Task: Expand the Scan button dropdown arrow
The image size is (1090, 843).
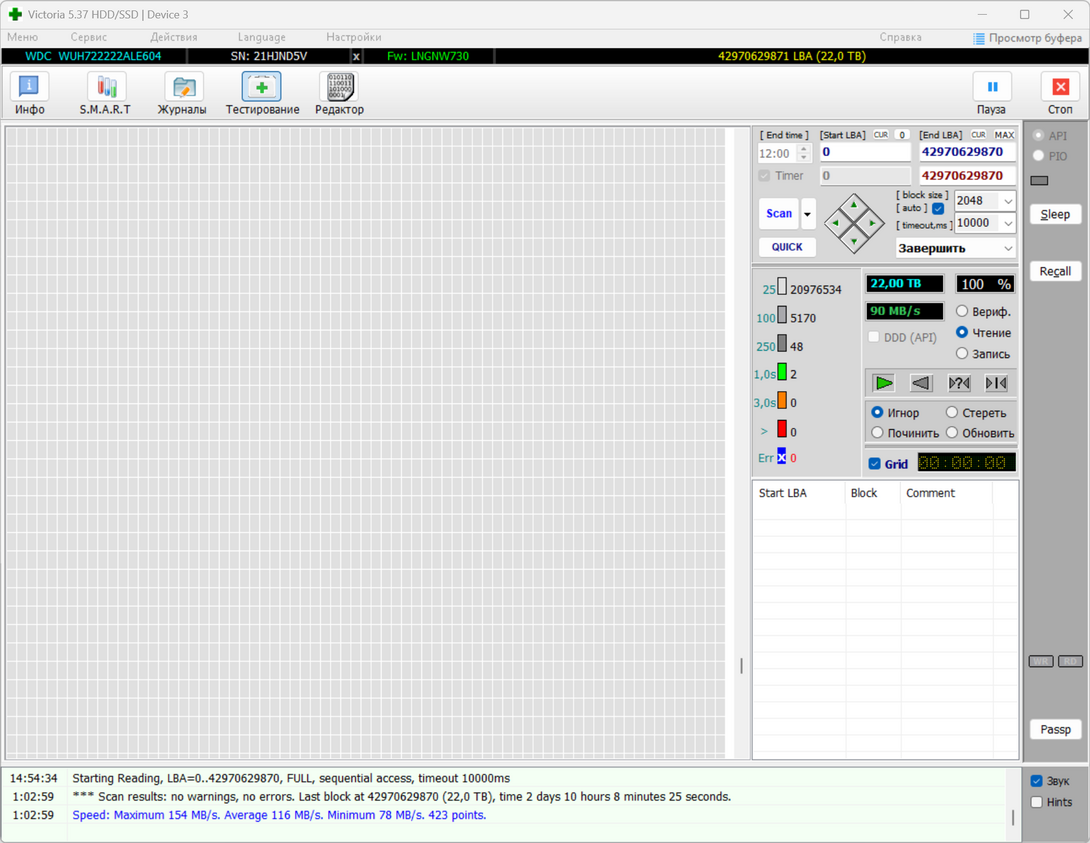Action: point(807,214)
